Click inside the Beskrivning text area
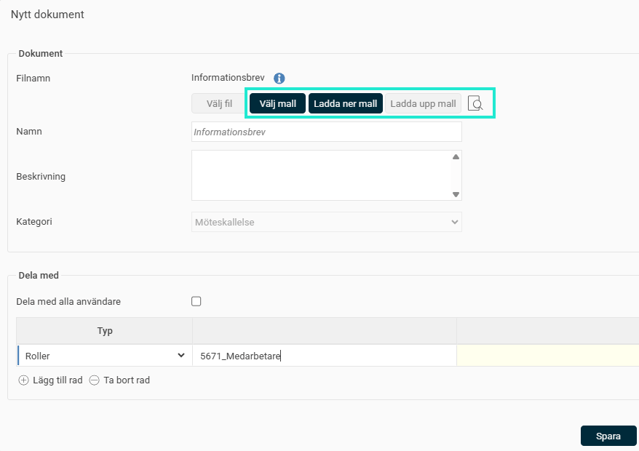 (x=320, y=176)
